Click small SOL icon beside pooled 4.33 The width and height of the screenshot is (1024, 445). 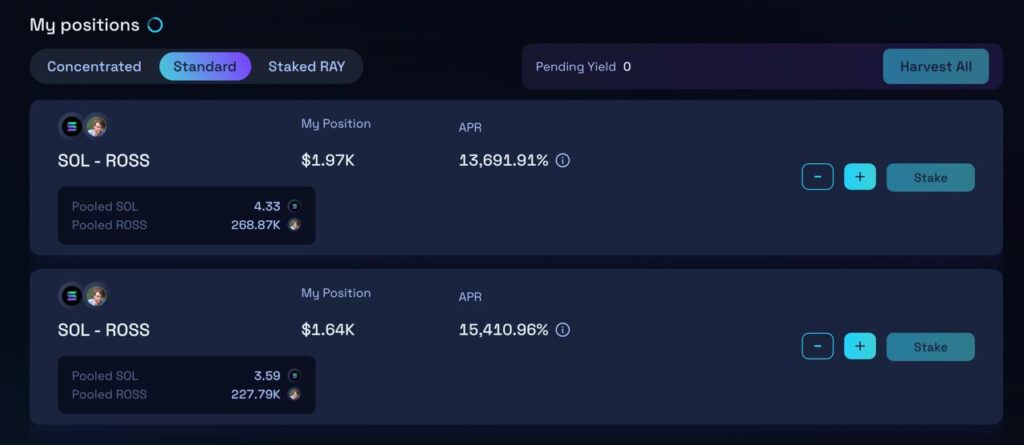[x=294, y=206]
